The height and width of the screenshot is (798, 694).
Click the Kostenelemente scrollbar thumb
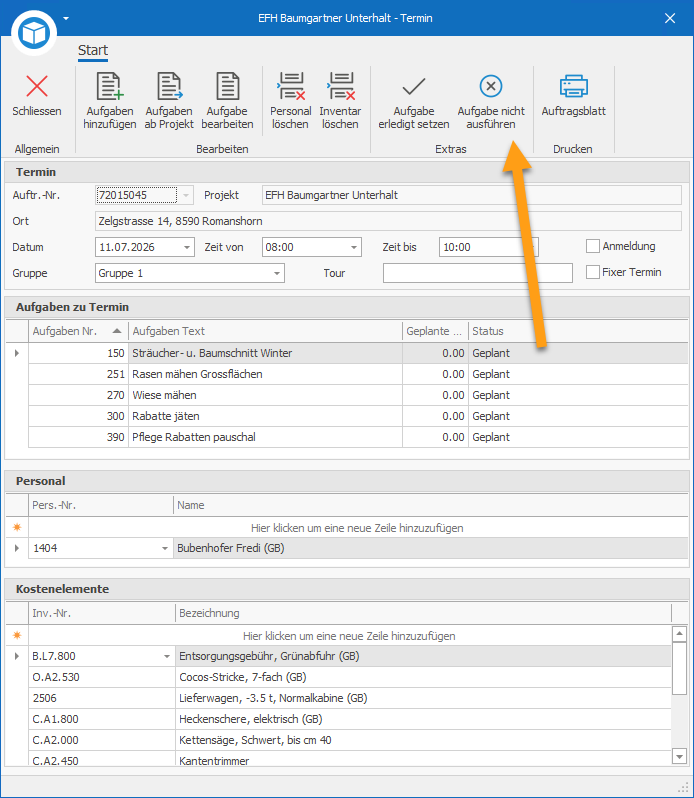tap(679, 668)
